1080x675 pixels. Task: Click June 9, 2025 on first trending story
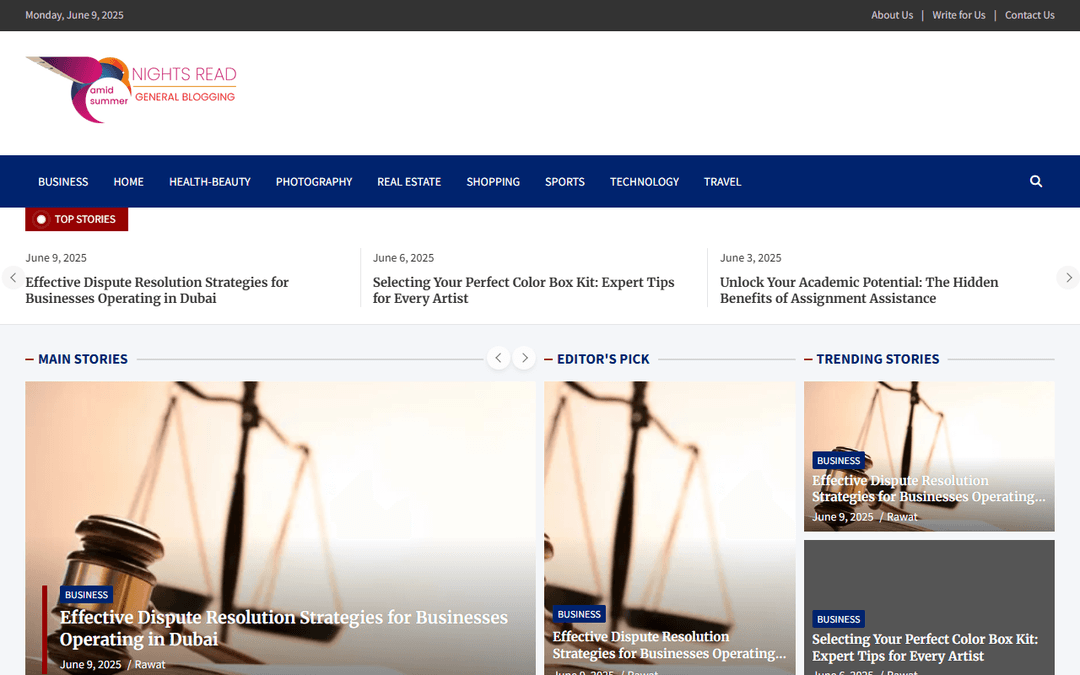coord(842,517)
